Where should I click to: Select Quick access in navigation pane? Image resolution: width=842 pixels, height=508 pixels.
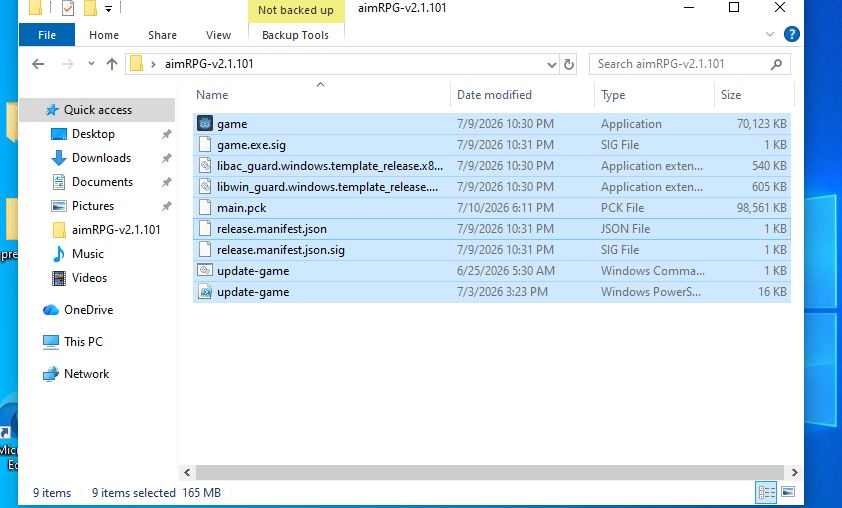(97, 110)
